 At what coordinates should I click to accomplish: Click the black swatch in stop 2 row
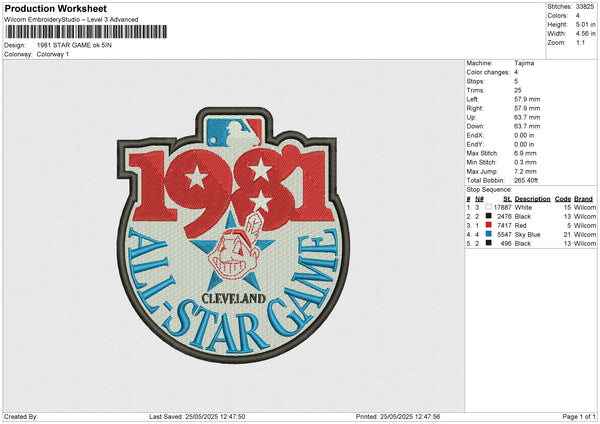click(x=488, y=216)
